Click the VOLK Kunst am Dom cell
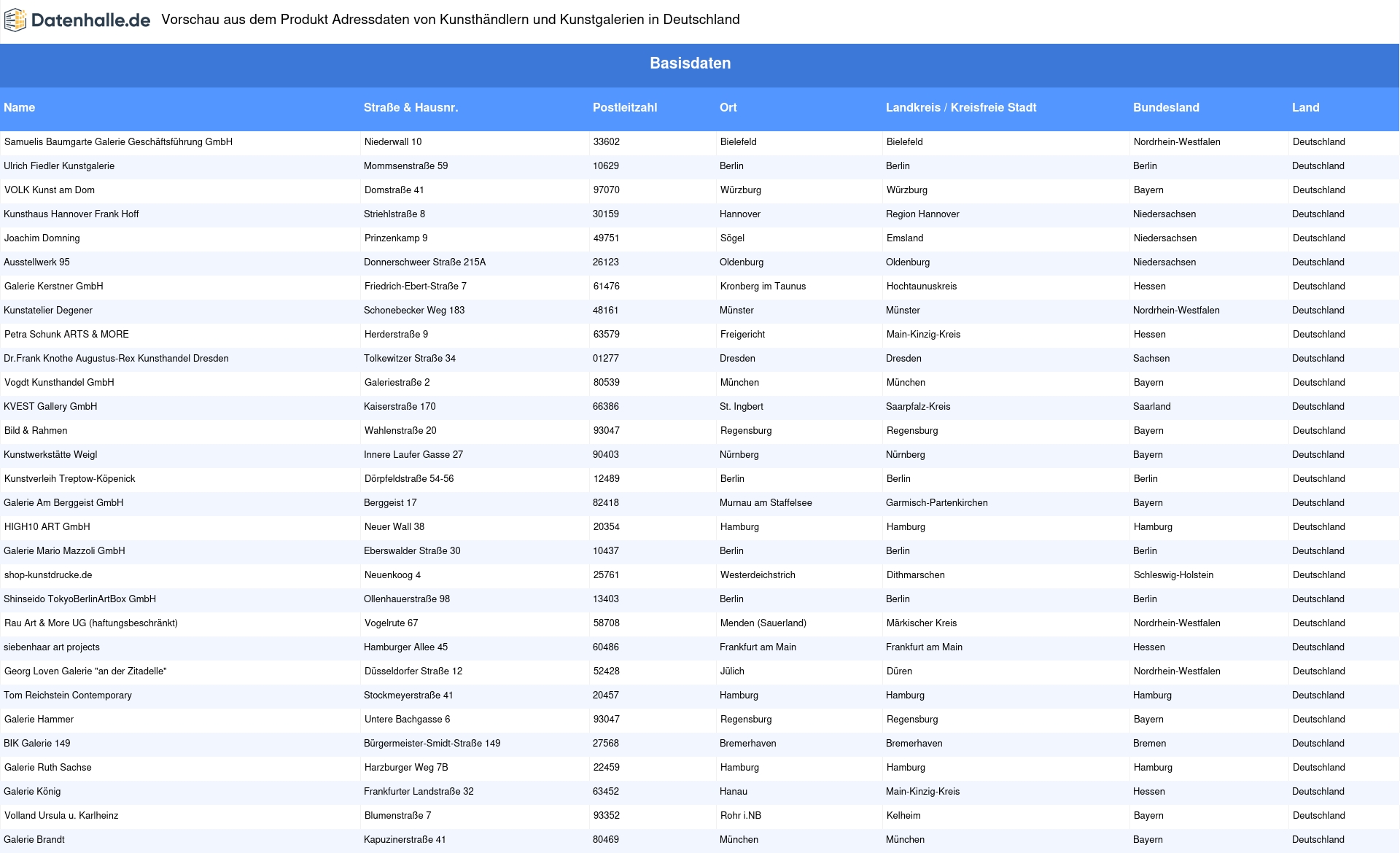This screenshot has width=1400, height=853. click(x=50, y=190)
